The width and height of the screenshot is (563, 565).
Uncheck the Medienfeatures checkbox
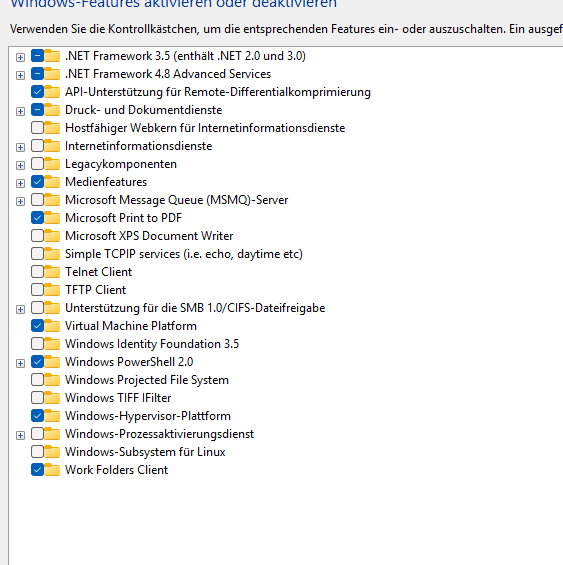pos(37,182)
